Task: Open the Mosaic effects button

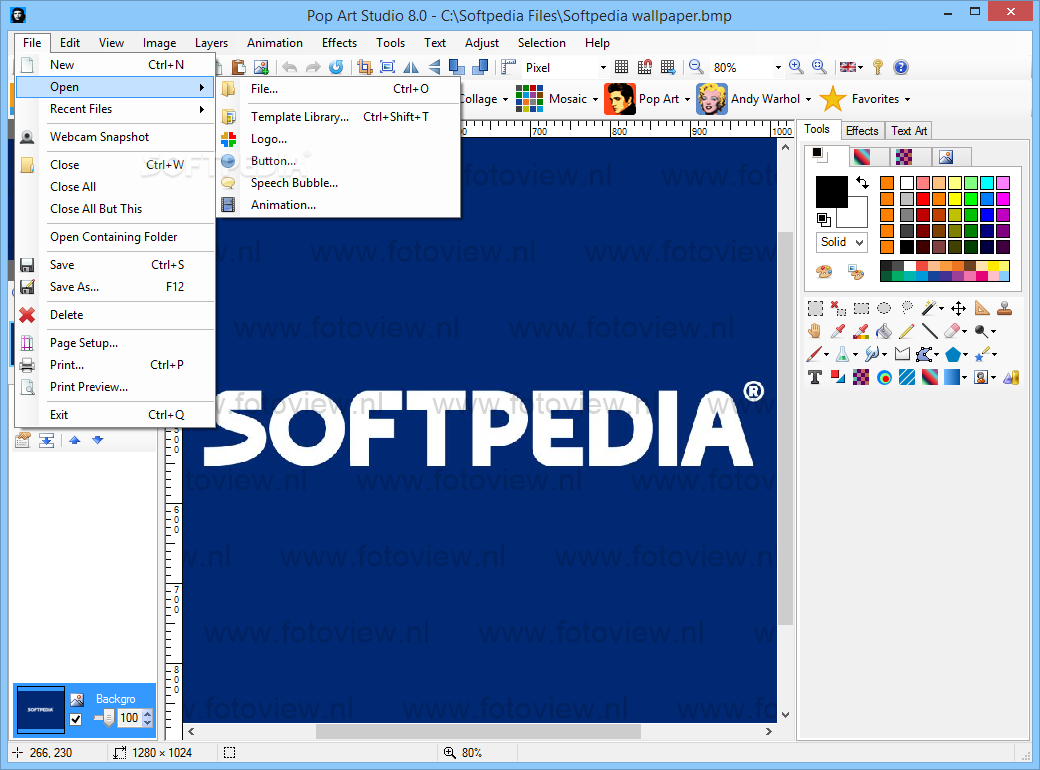Action: (x=557, y=99)
